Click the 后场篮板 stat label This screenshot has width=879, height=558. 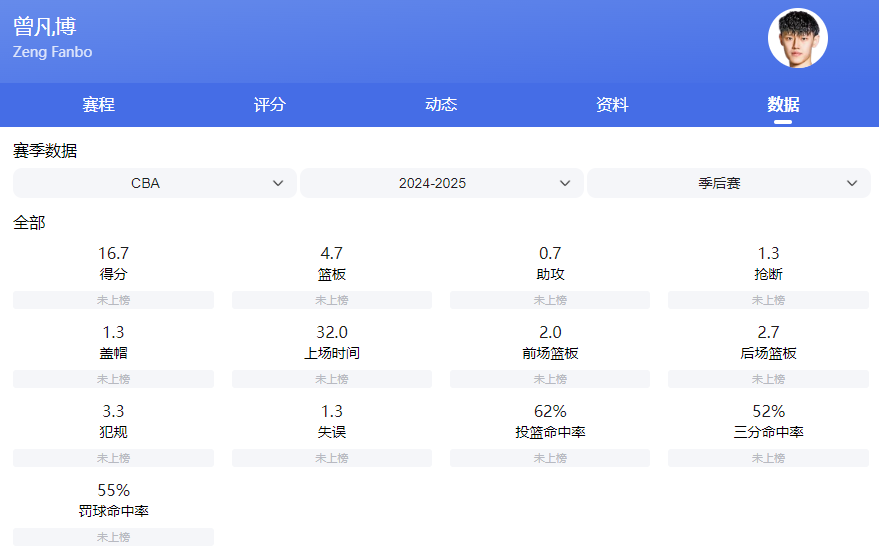(x=769, y=353)
